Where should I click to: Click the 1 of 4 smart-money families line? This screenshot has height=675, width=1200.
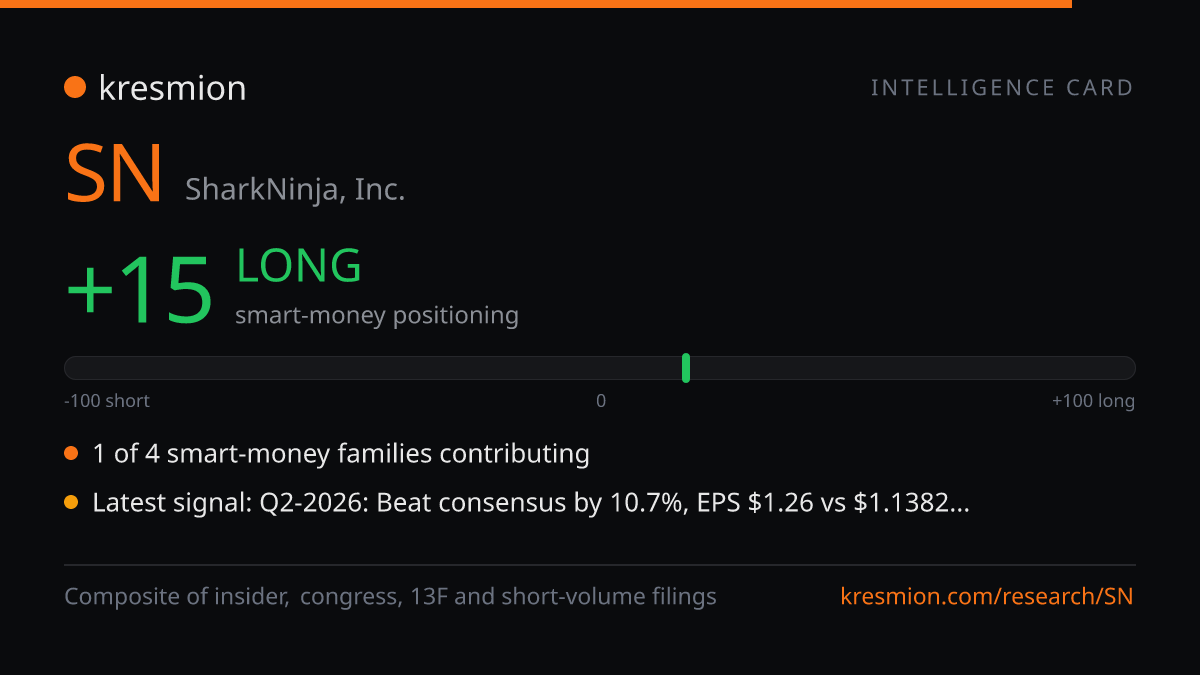click(x=341, y=454)
